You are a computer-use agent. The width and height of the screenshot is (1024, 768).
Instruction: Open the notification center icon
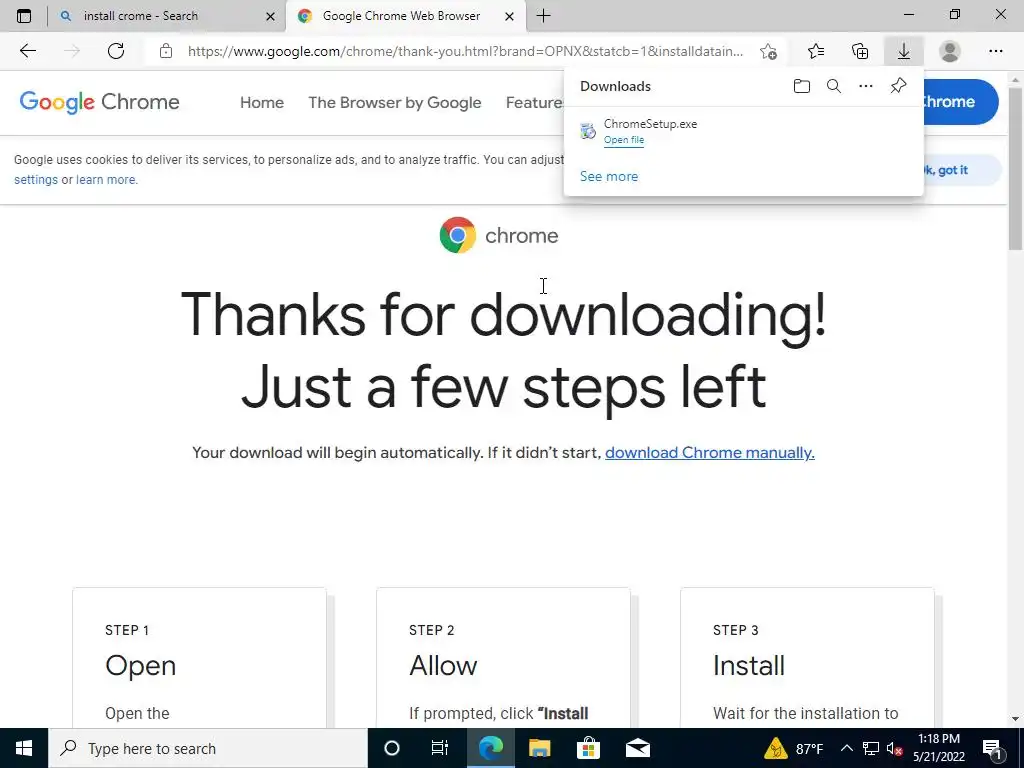click(992, 748)
